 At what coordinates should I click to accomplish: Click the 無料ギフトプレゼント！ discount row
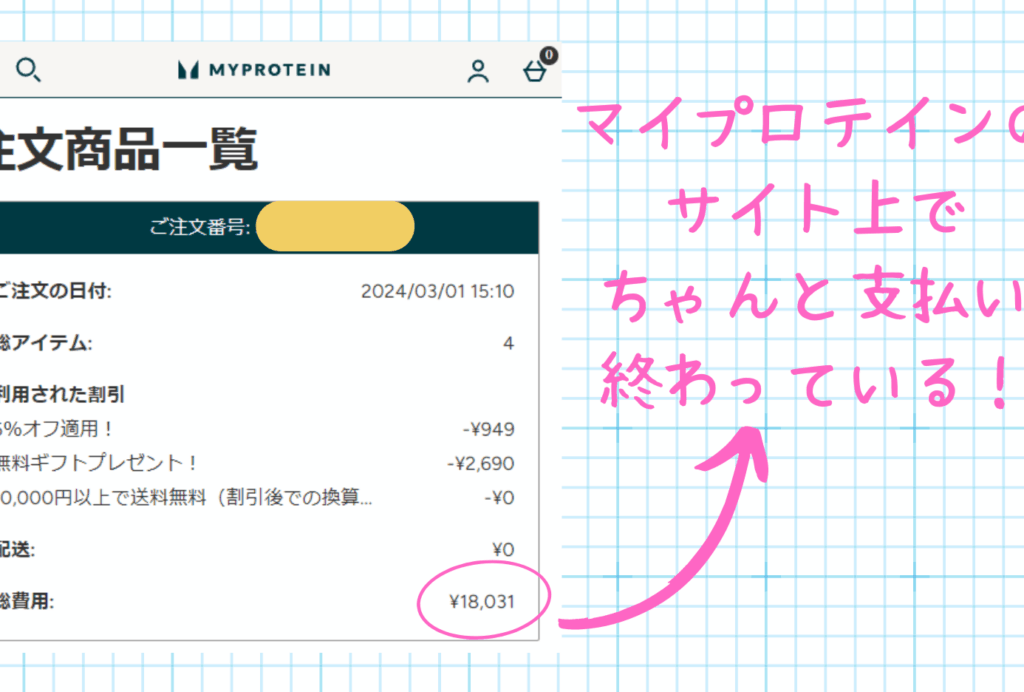[98, 464]
